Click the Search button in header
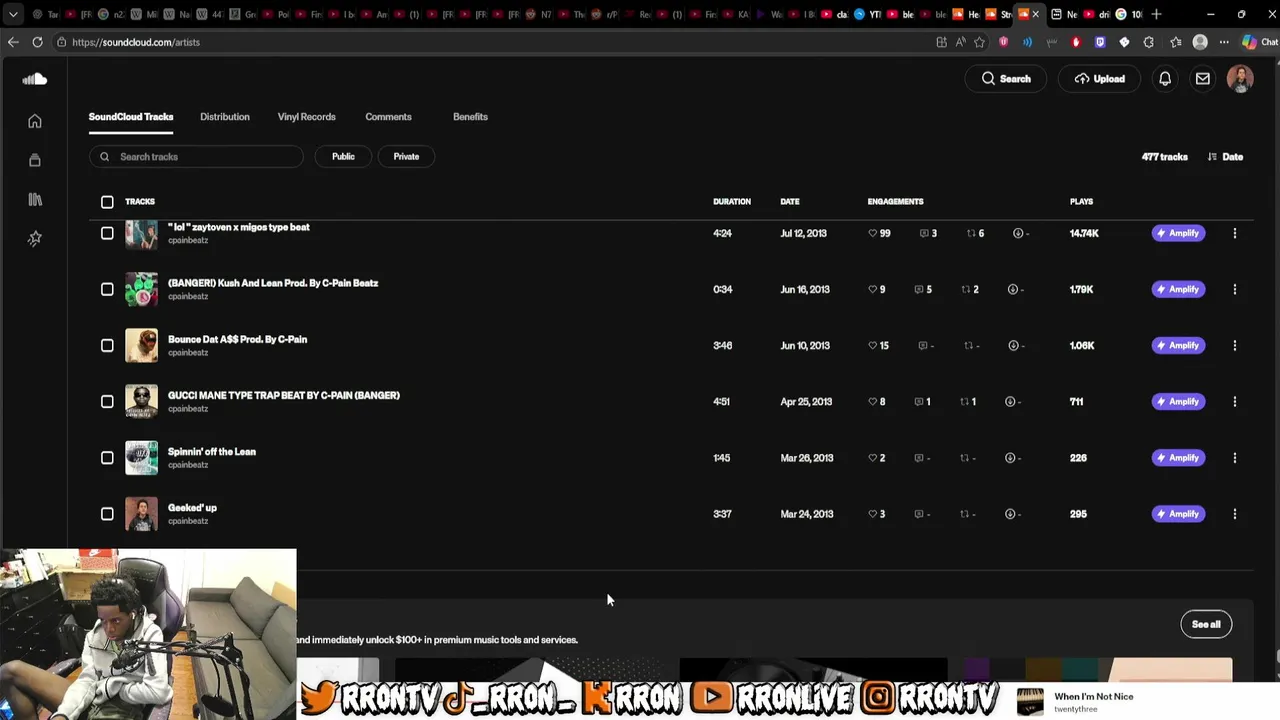Viewport: 1280px width, 720px height. (1005, 79)
